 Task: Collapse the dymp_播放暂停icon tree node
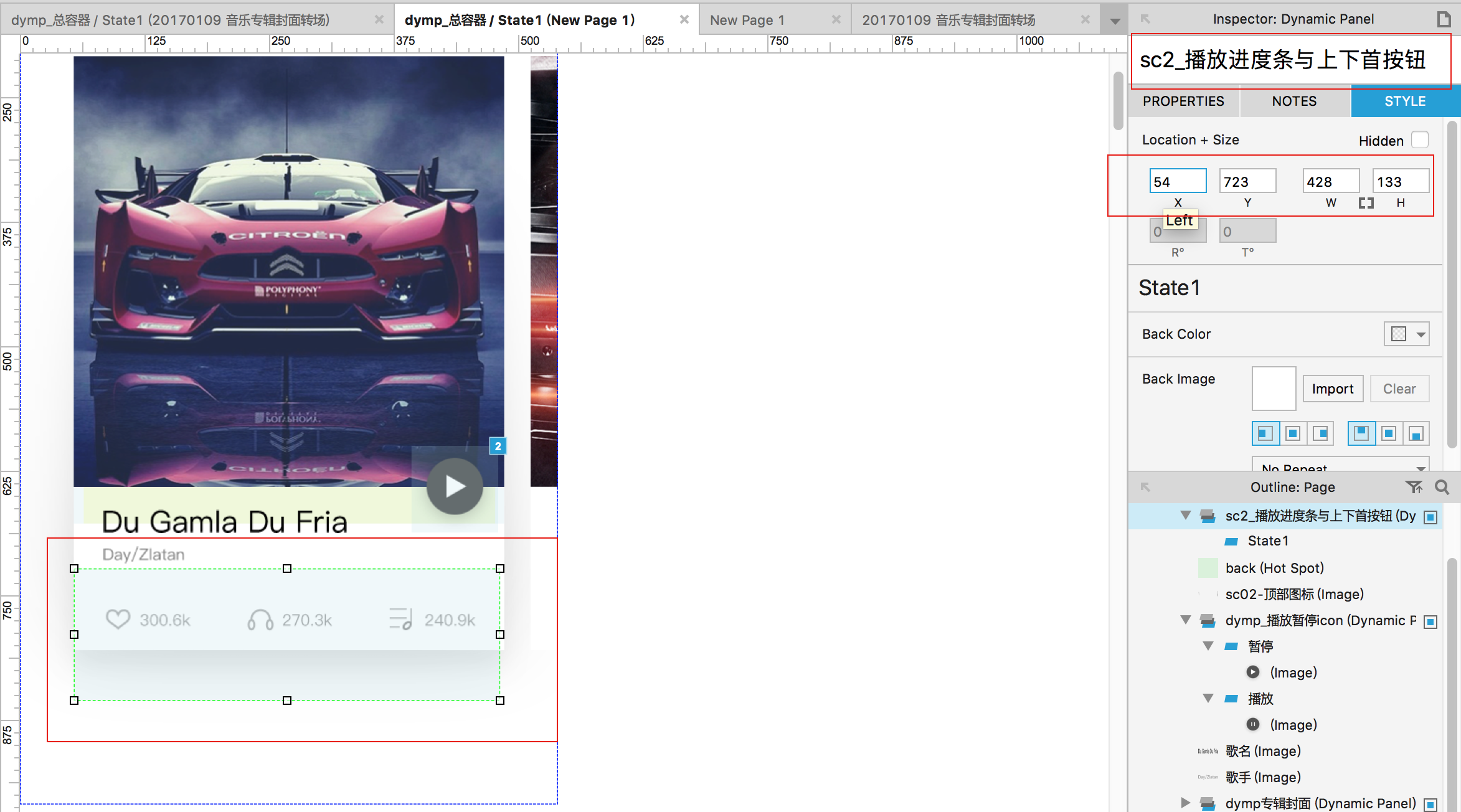tap(1186, 620)
